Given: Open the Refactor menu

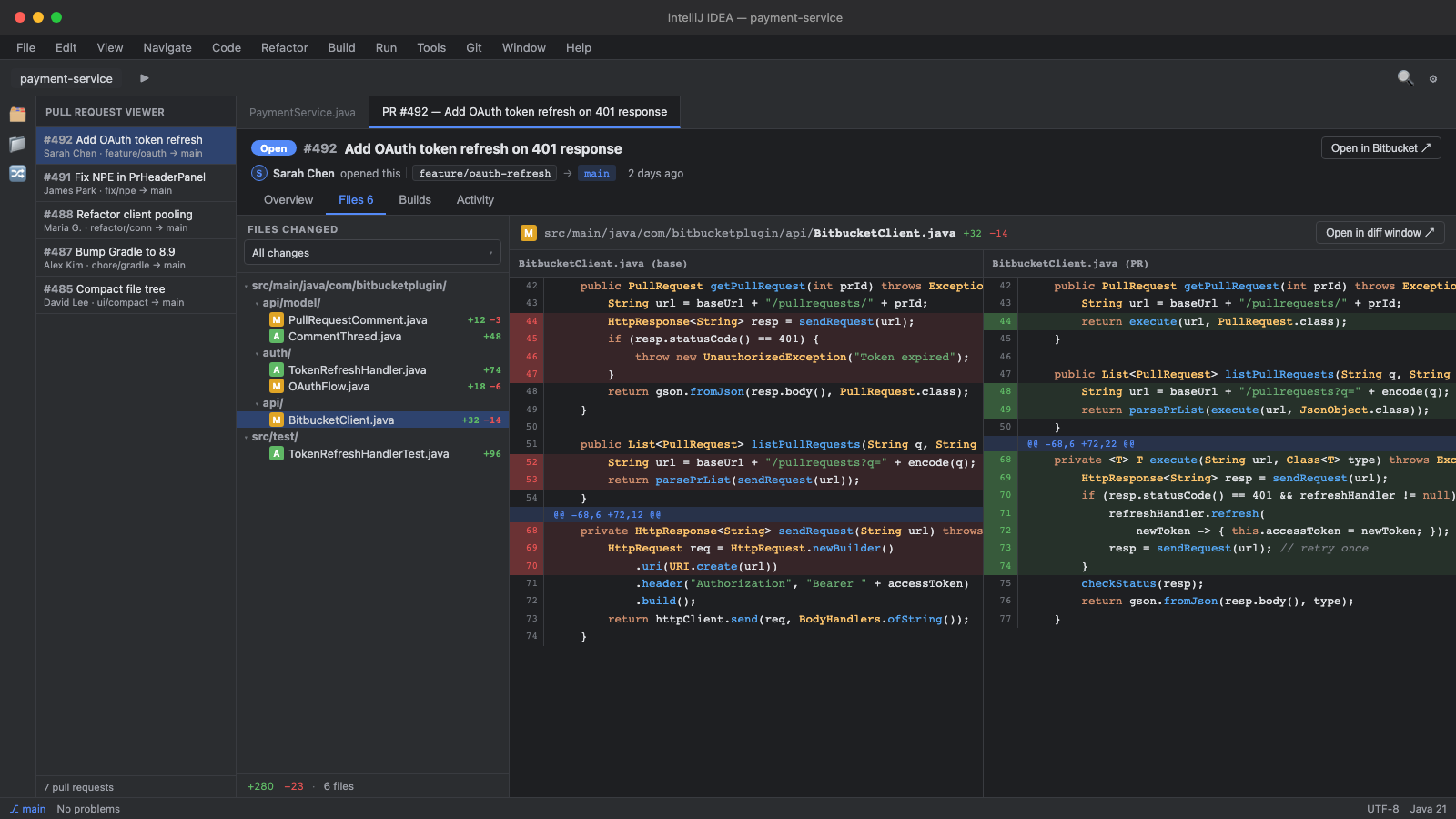Looking at the screenshot, I should coord(285,47).
